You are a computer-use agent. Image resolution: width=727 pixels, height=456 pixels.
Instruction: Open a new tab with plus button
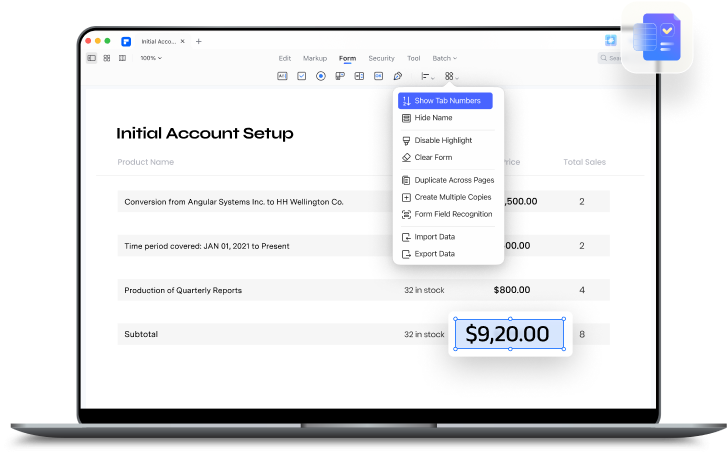click(x=198, y=41)
